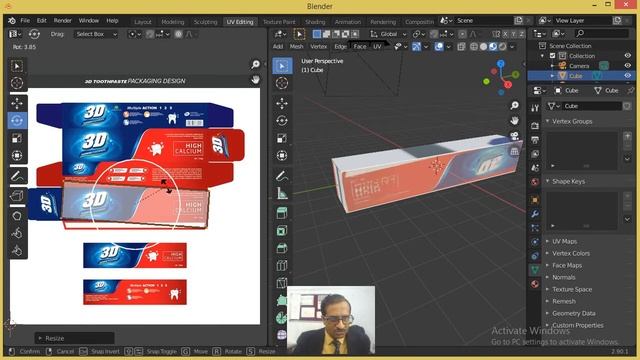The image size is (640, 360).
Task: Toggle X-ray display in viewport header
Action: pos(461,47)
